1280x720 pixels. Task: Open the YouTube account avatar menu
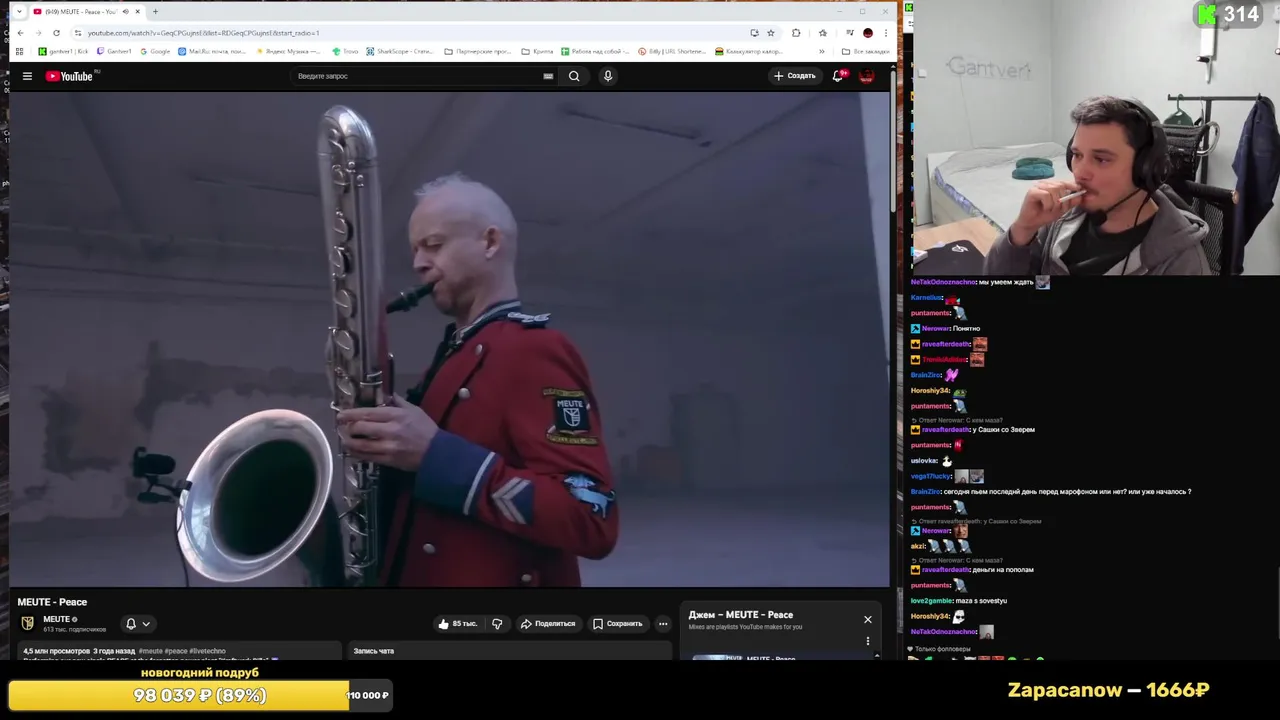pos(867,76)
